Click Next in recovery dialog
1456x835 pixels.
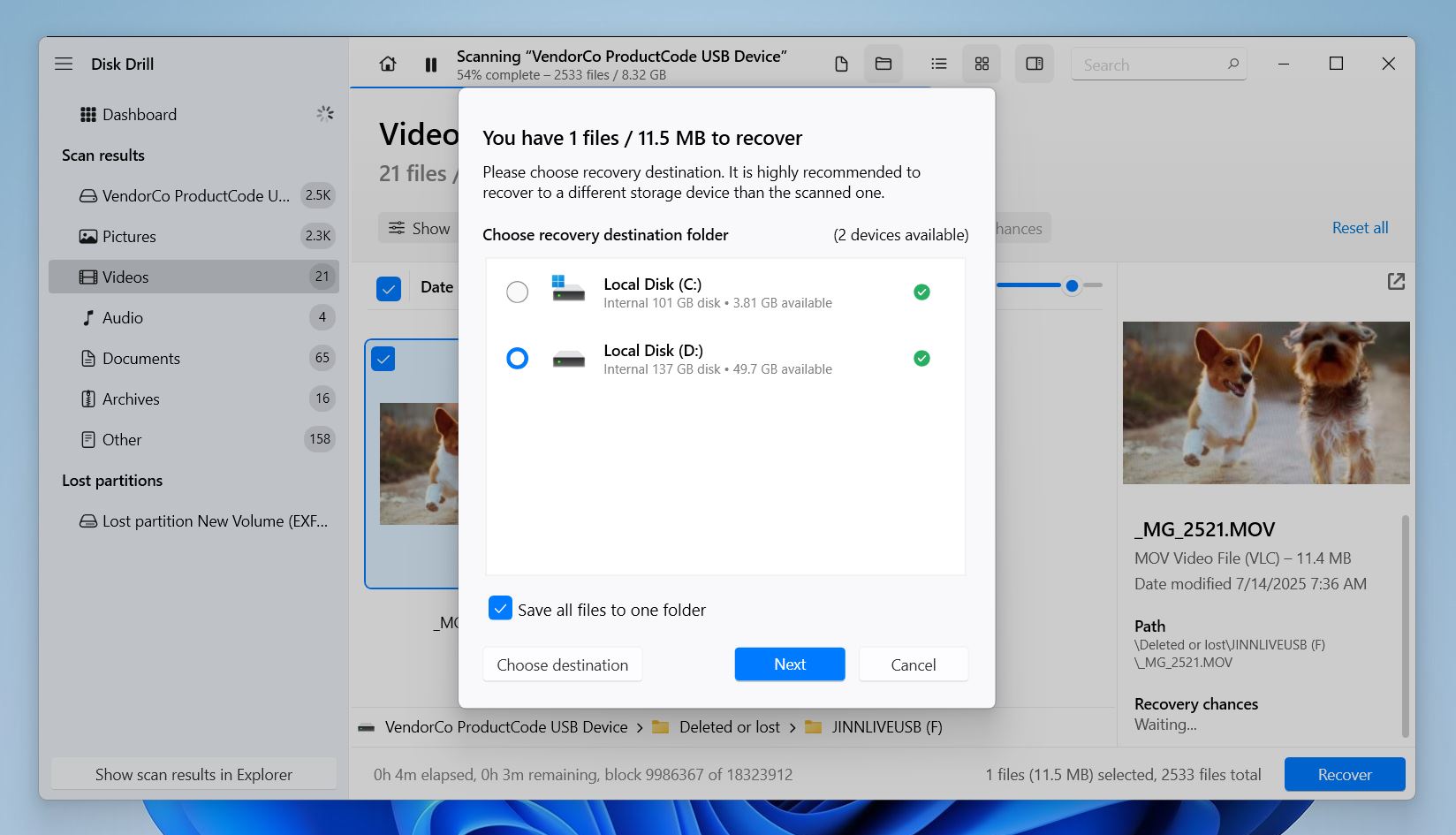[790, 664]
